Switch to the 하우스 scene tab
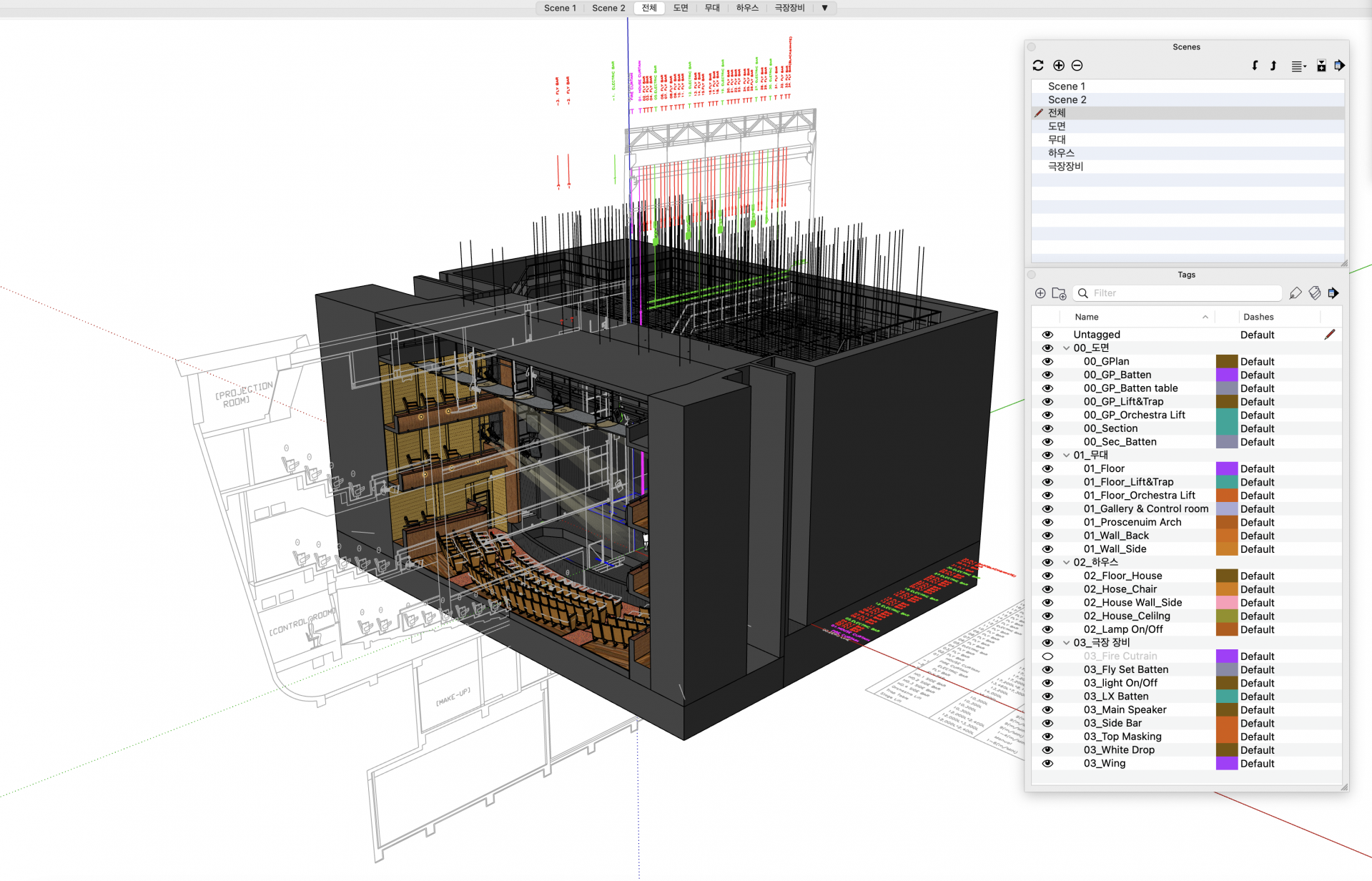This screenshot has height=881, width=1372. pos(747,8)
